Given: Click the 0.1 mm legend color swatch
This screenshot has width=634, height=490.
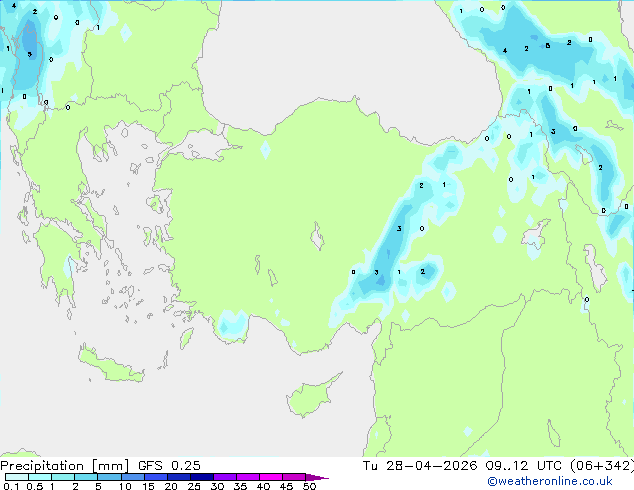Looking at the screenshot, I should 17,477.
